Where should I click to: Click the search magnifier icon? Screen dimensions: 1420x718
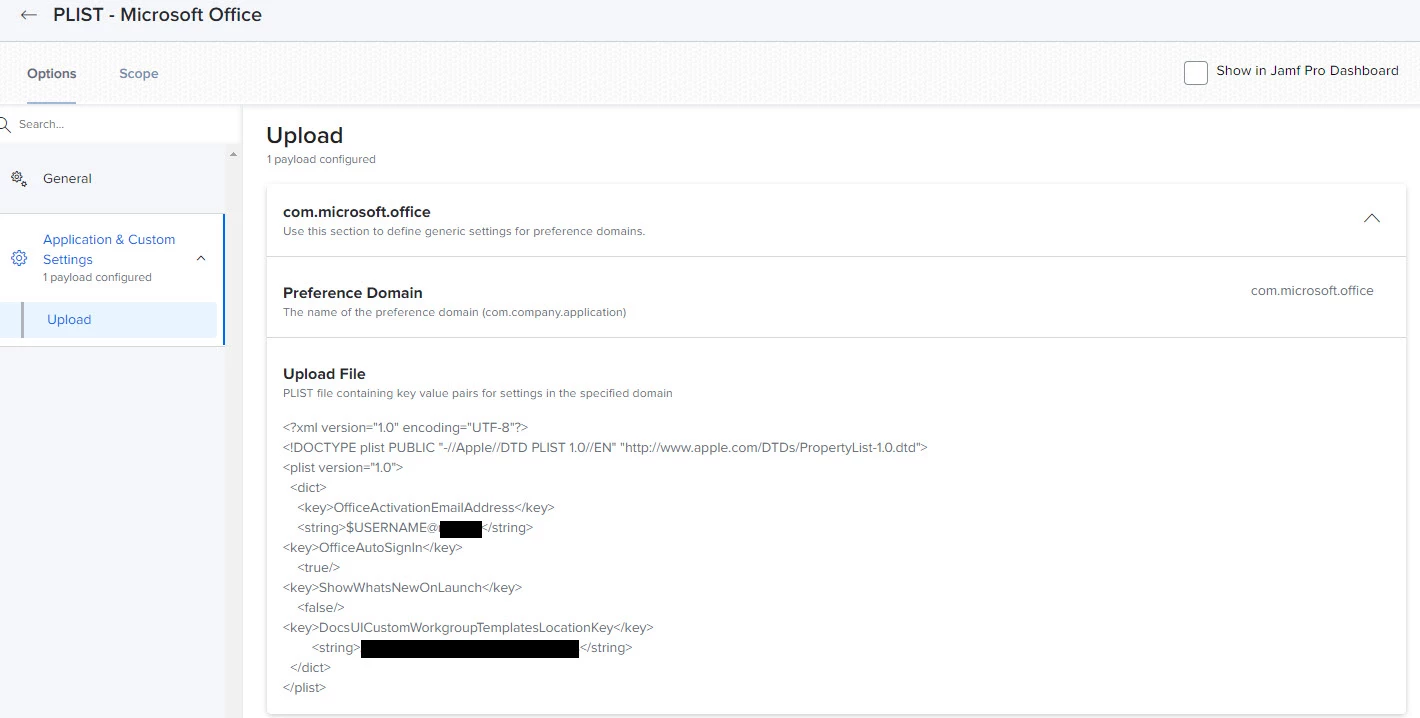pyautogui.click(x=5, y=124)
